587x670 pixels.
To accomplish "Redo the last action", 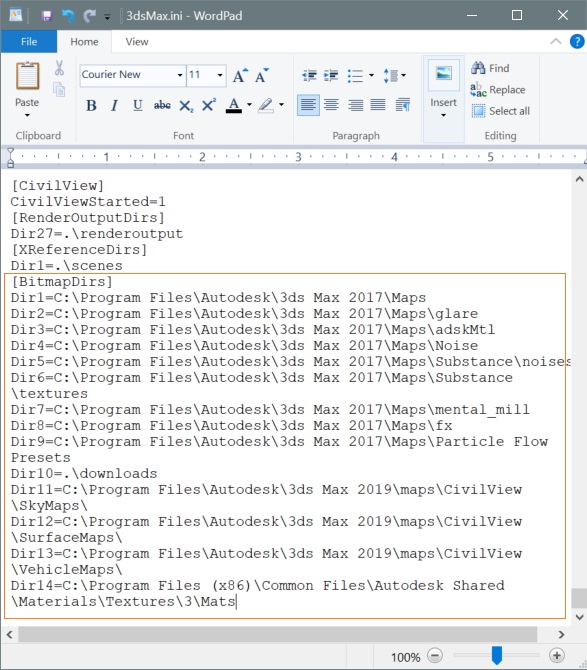I will point(89,16).
